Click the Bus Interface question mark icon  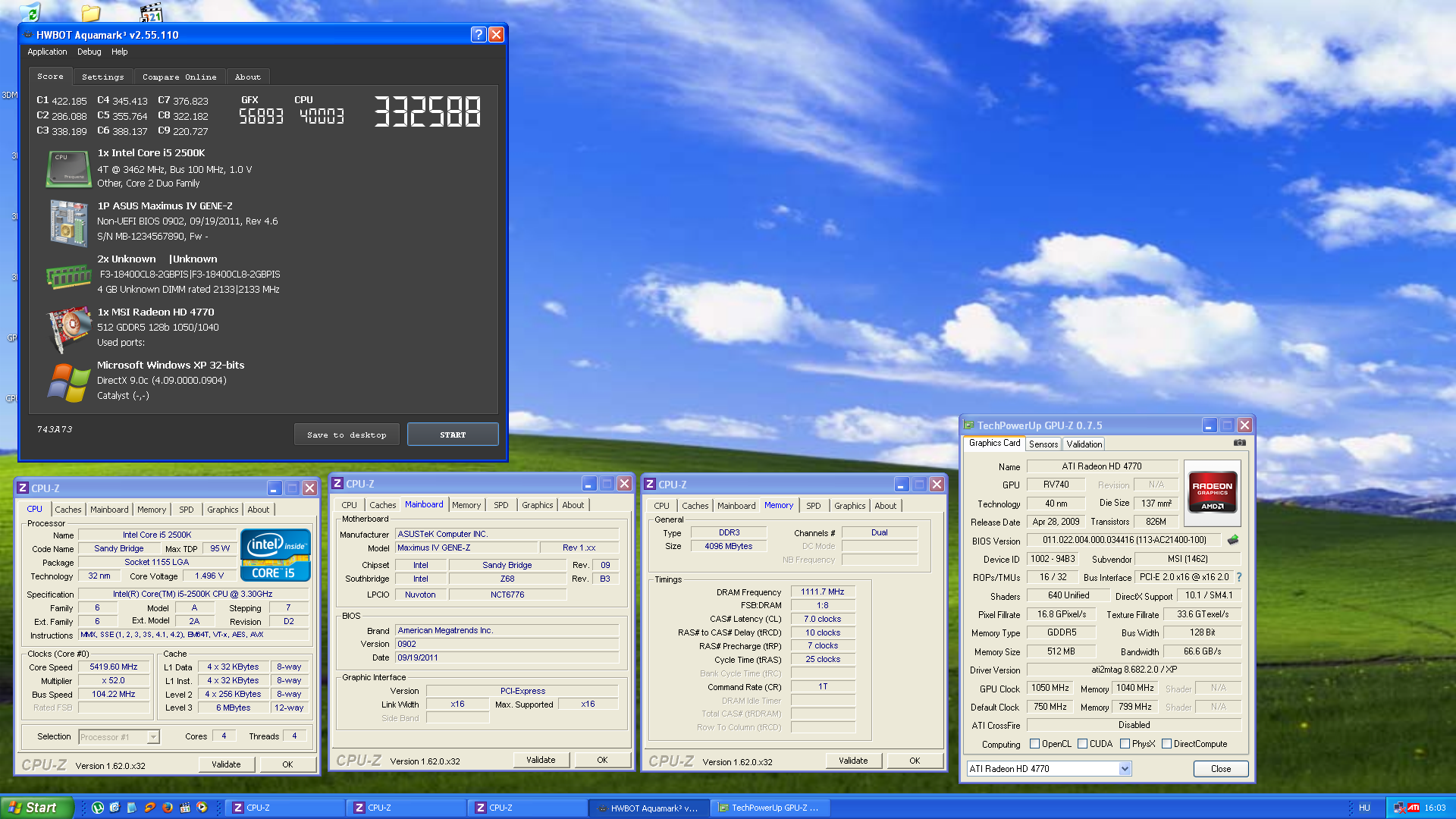click(1239, 577)
